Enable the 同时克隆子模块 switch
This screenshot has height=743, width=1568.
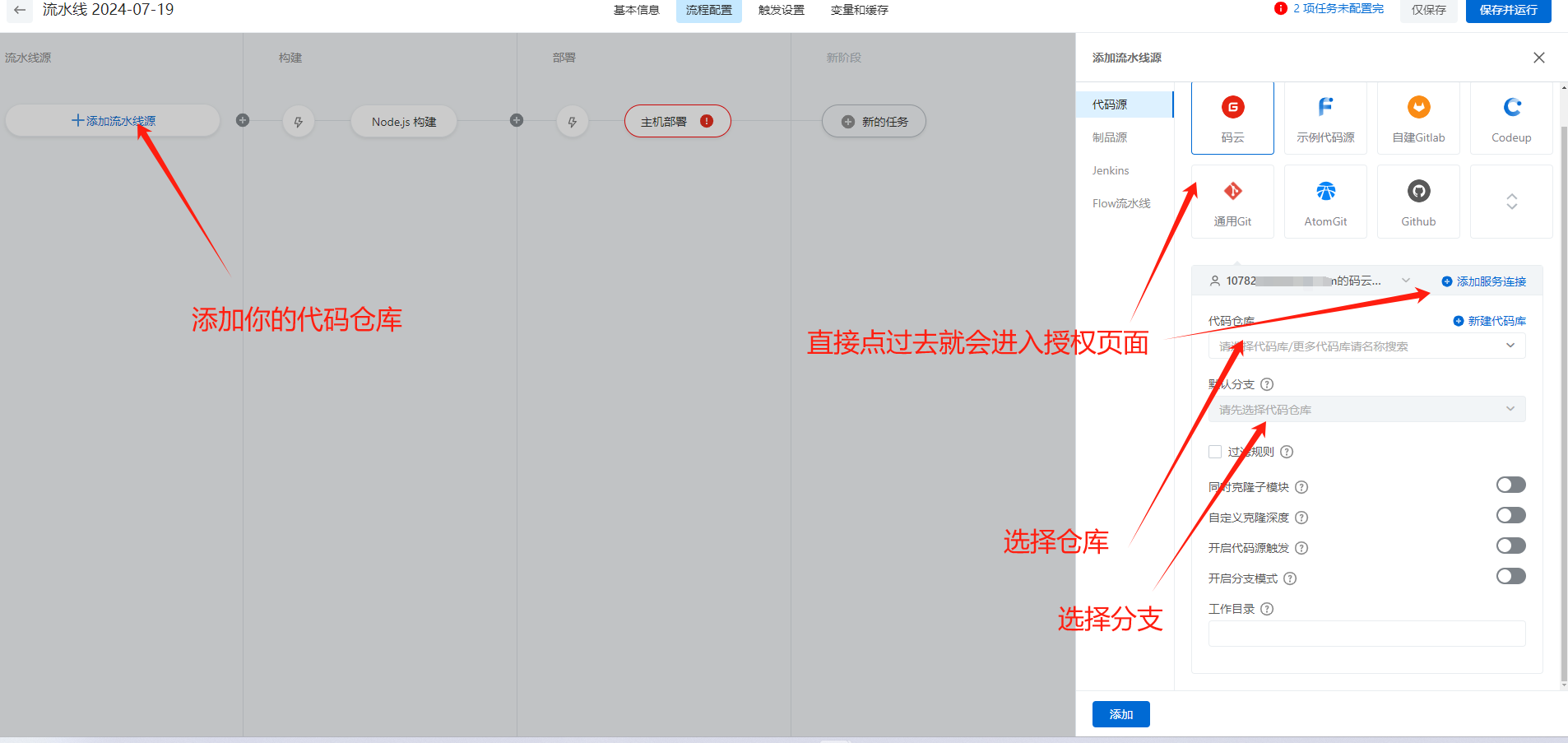(1510, 485)
